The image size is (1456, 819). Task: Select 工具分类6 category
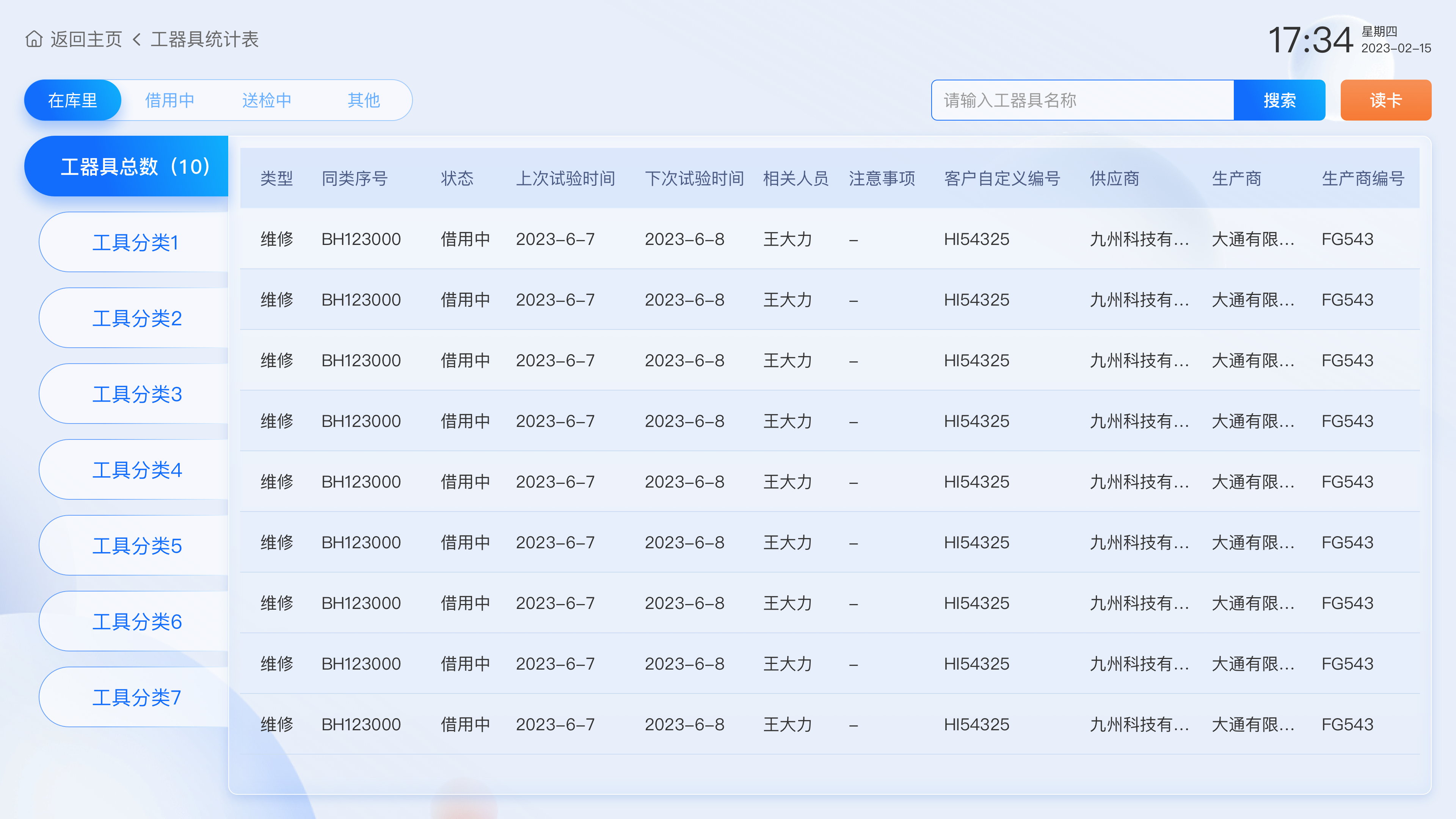(x=133, y=621)
